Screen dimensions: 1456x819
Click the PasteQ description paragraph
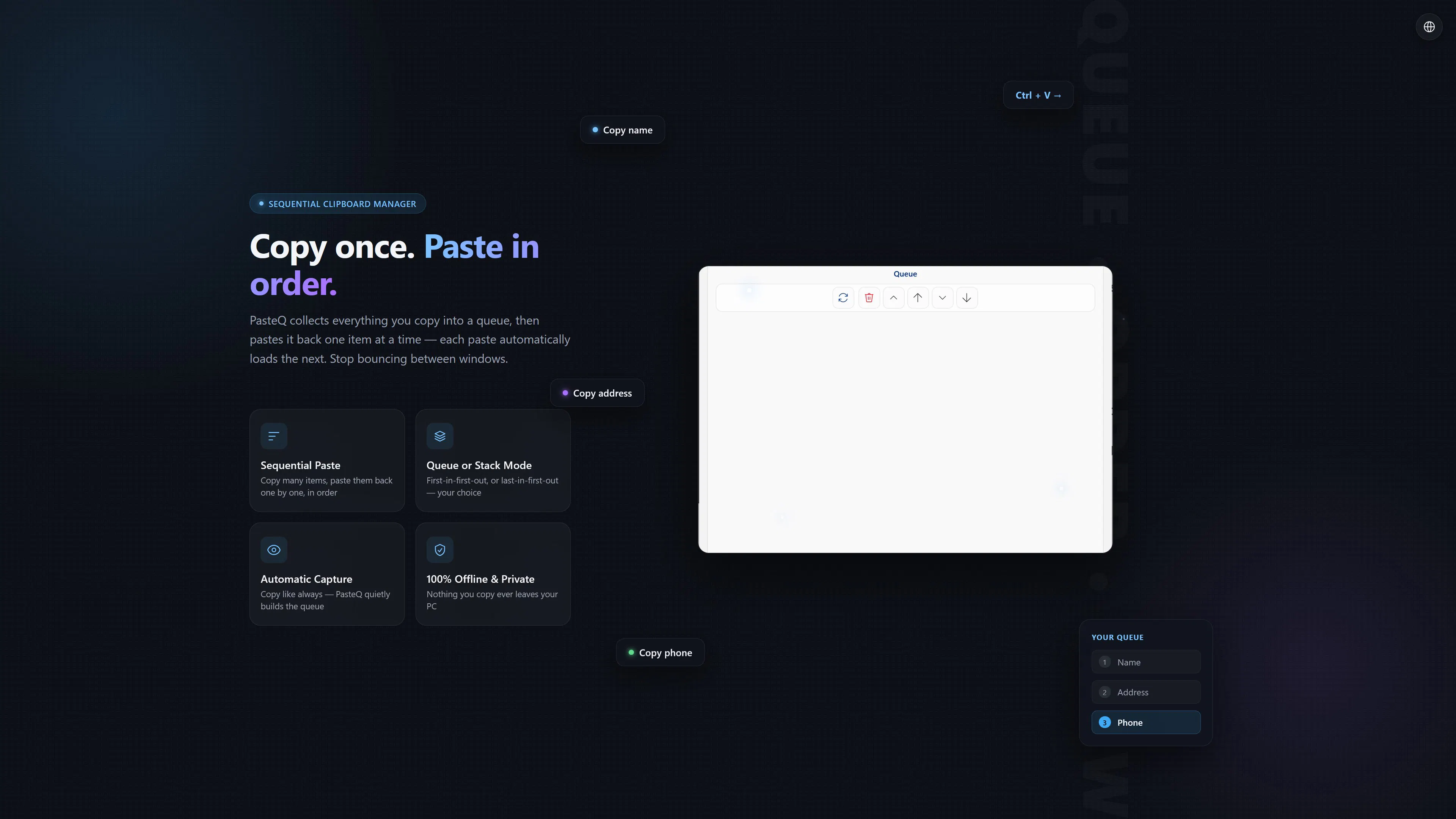point(410,339)
